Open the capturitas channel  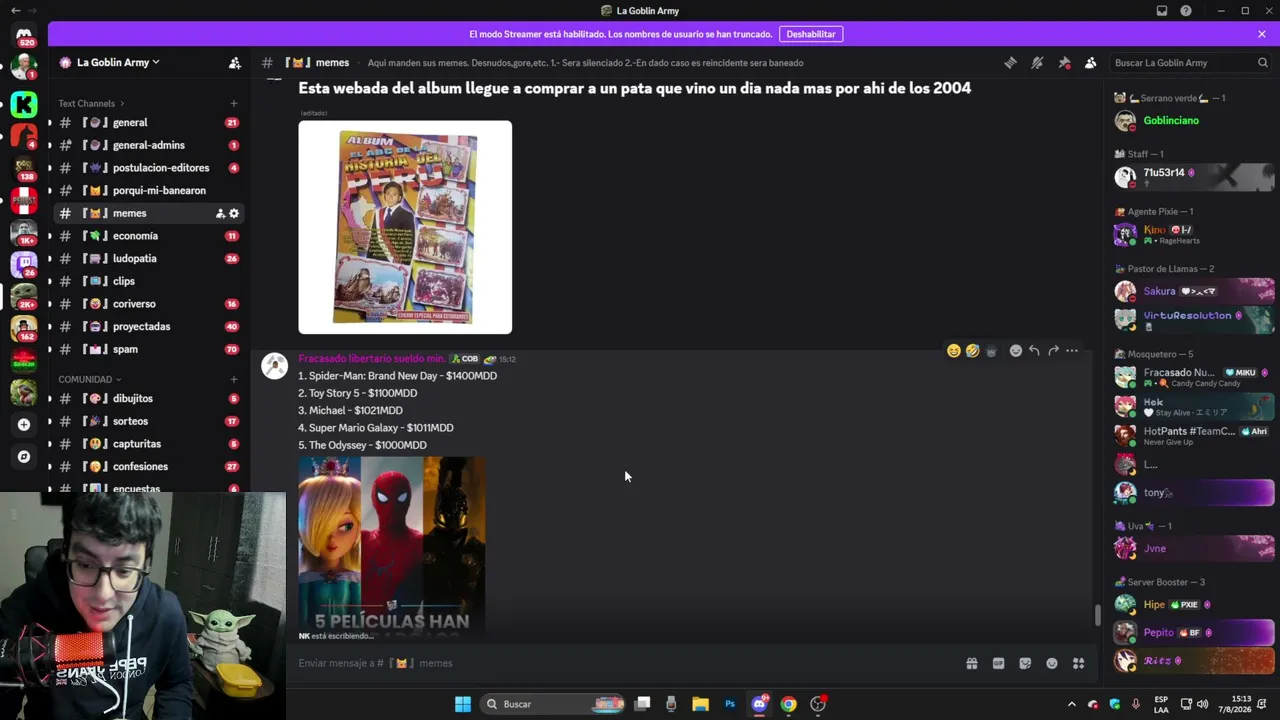[x=148, y=444]
